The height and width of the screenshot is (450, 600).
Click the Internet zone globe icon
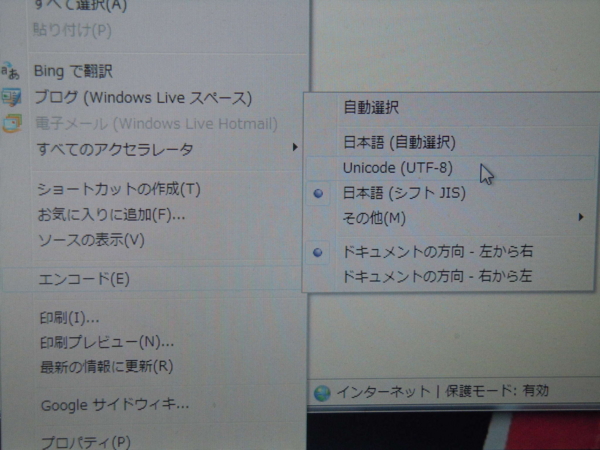[x=322, y=393]
